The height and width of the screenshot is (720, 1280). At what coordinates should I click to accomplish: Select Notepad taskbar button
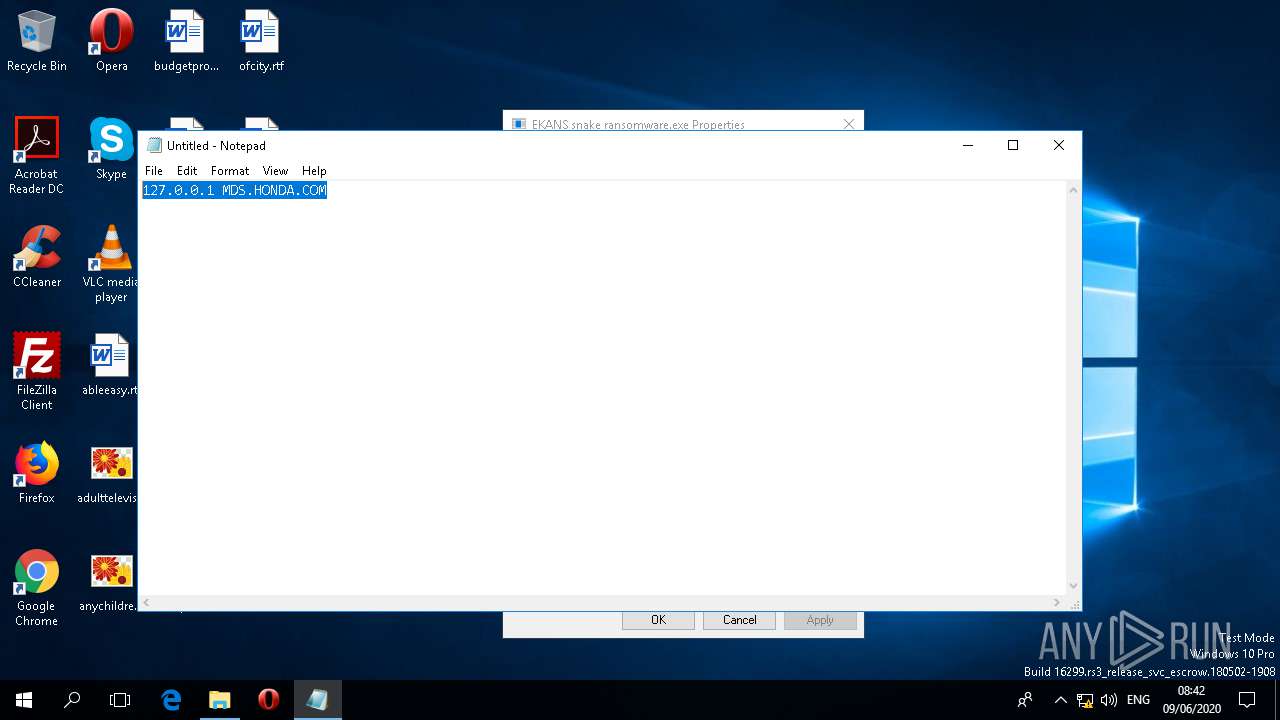[x=317, y=700]
